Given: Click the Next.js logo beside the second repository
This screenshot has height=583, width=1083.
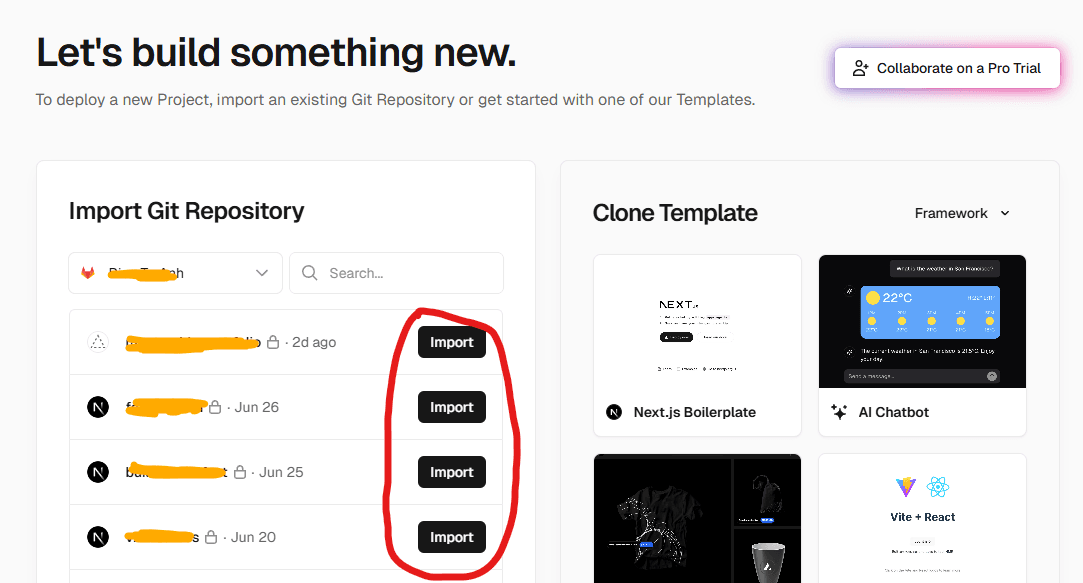Looking at the screenshot, I should [x=97, y=406].
